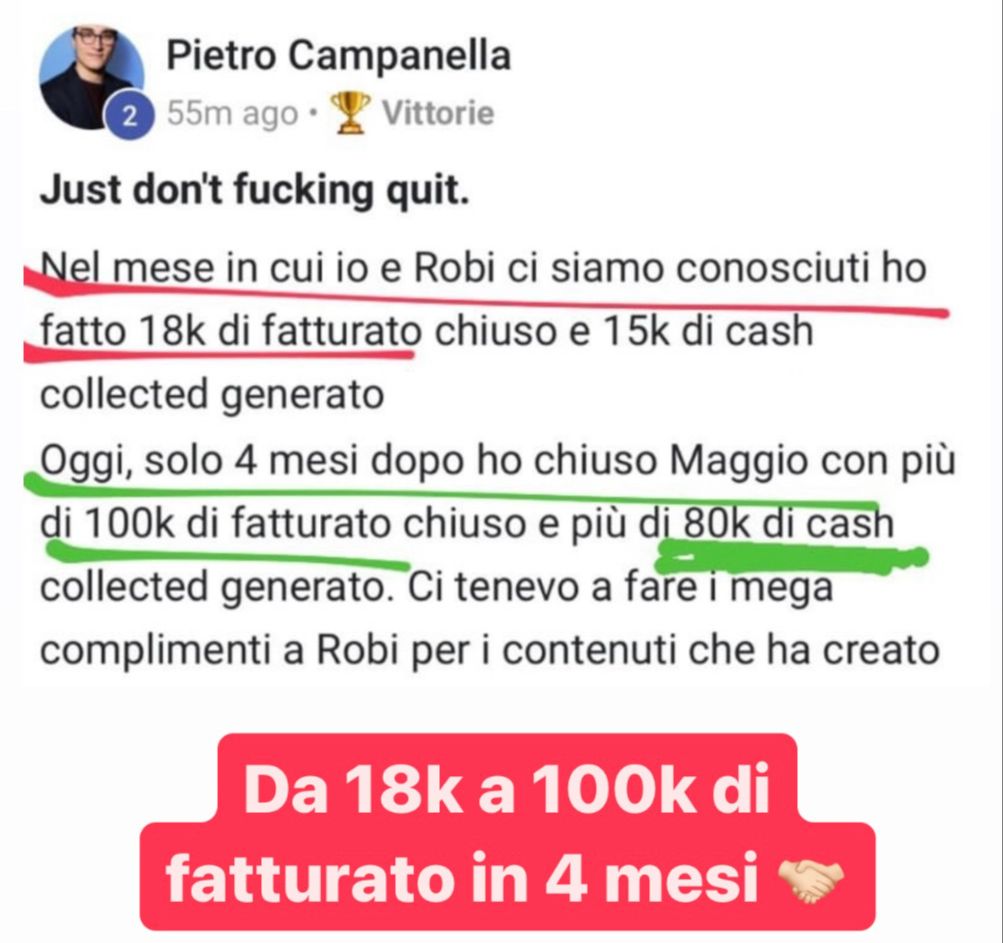This screenshot has height=943, width=1003.
Task: Click the handshake emoji in the red banner
Action: (x=810, y=880)
